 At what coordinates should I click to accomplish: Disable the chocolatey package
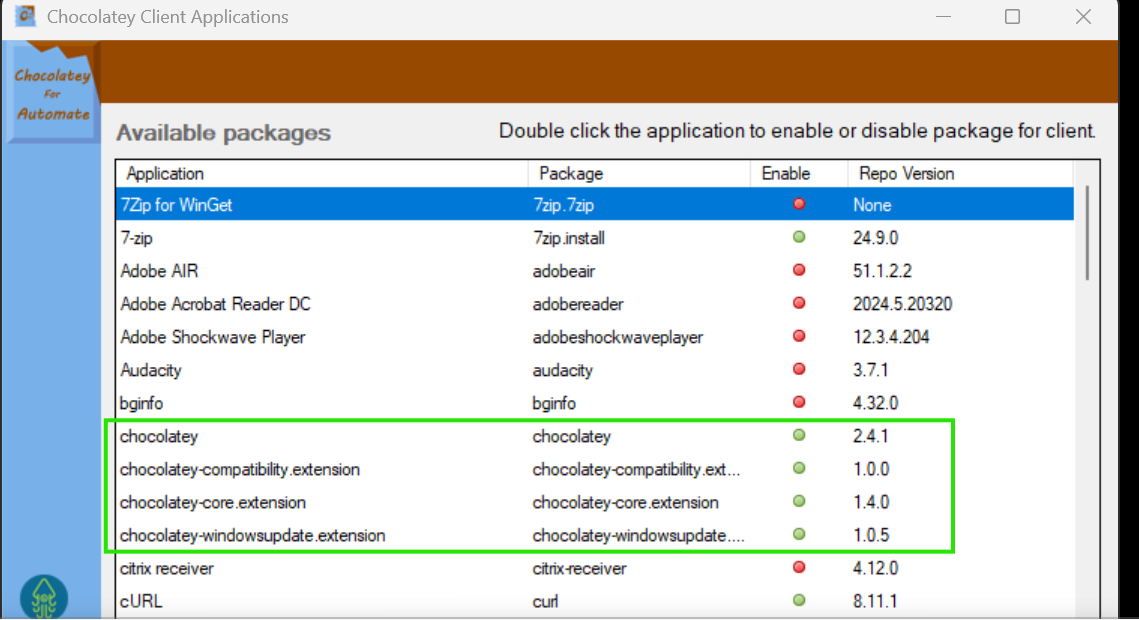point(798,435)
